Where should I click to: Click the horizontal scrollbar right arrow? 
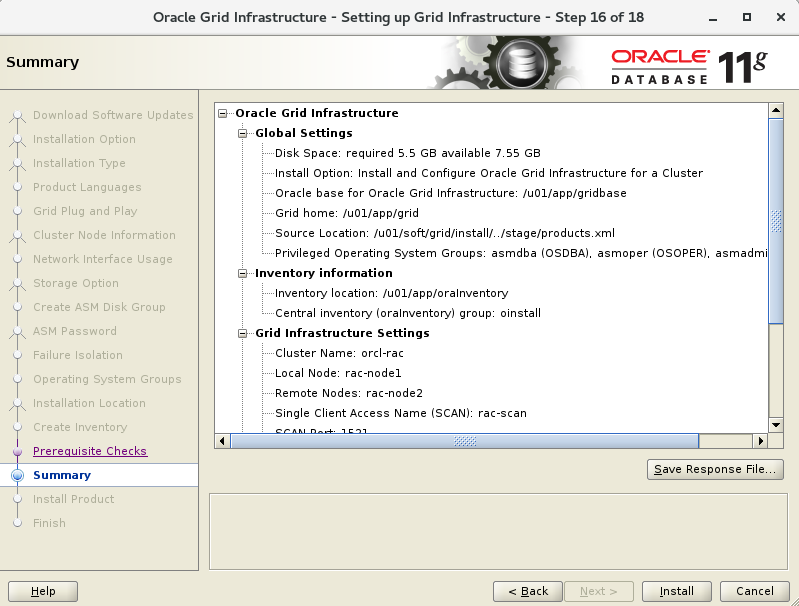tap(760, 441)
